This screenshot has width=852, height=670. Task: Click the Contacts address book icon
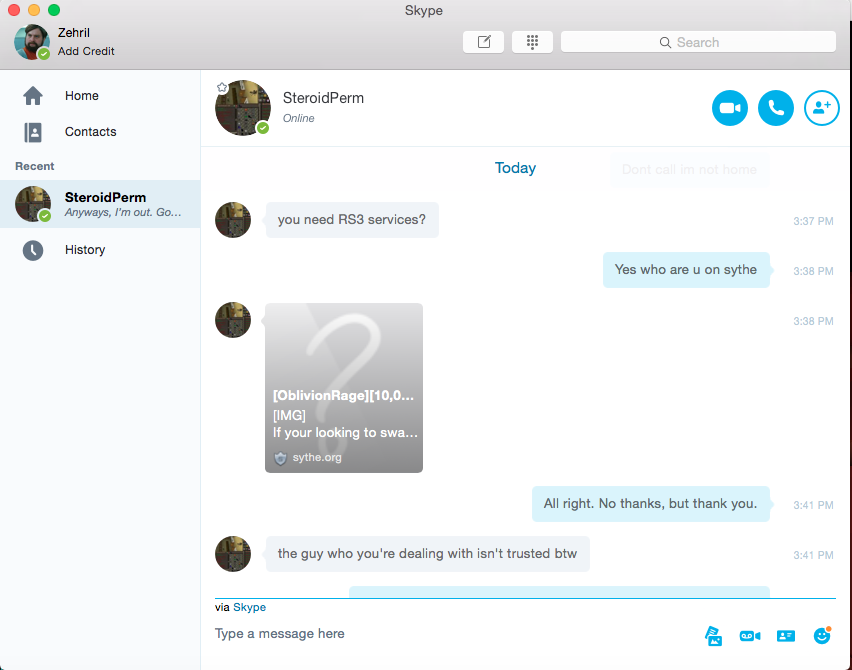33,132
